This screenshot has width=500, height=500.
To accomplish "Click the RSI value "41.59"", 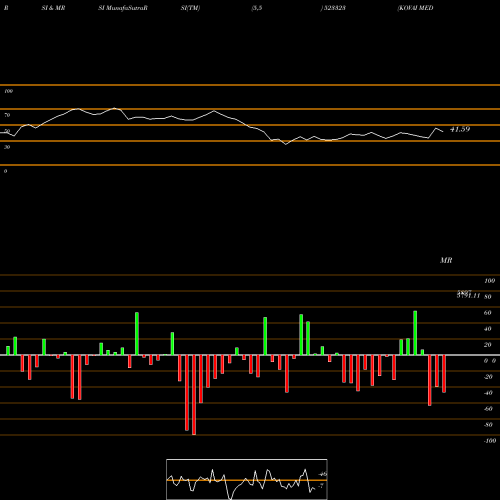I will [x=460, y=129].
